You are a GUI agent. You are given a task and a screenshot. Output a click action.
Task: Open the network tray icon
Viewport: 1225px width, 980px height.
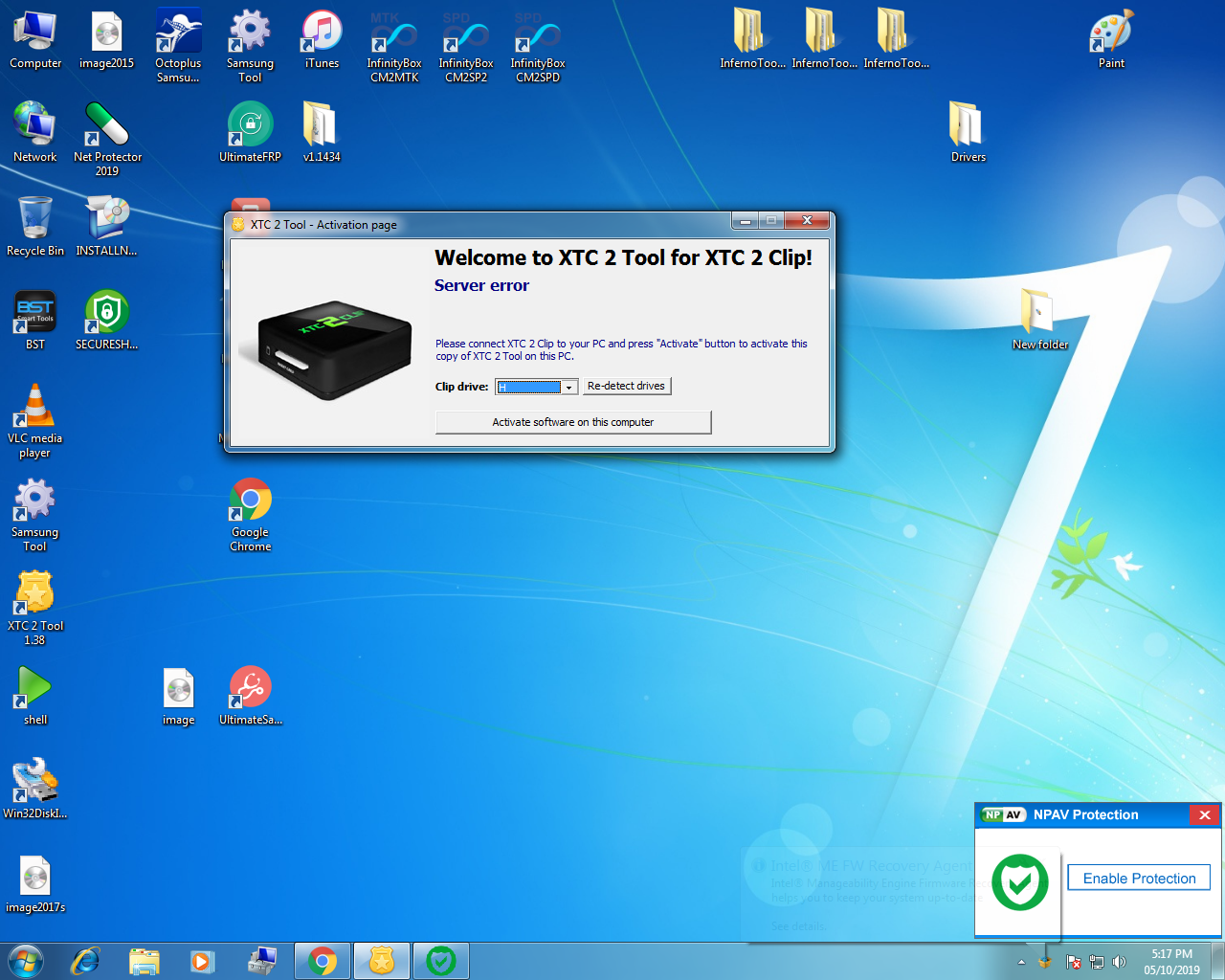click(1097, 962)
